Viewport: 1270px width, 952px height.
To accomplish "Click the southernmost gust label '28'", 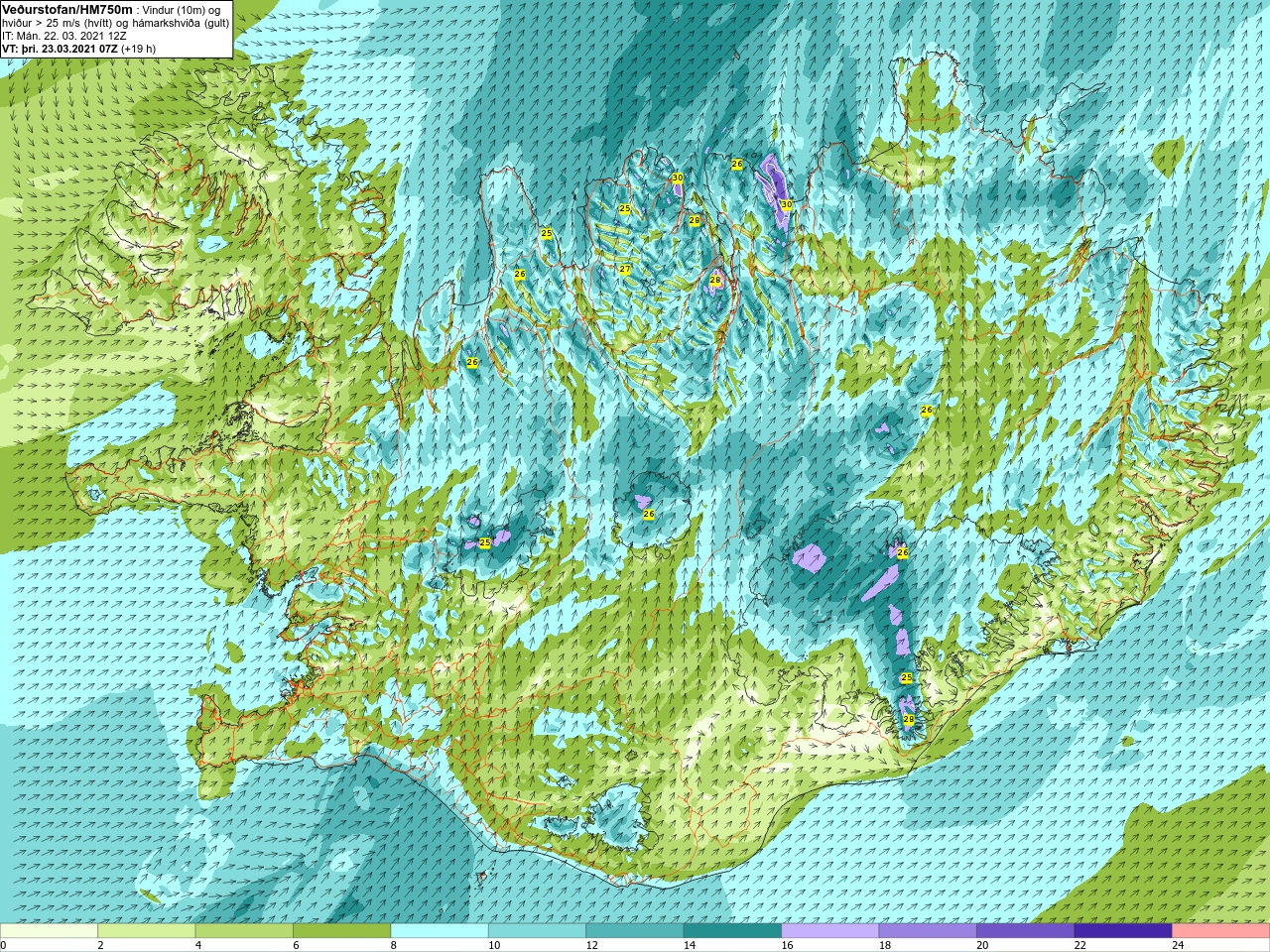I will [x=909, y=719].
